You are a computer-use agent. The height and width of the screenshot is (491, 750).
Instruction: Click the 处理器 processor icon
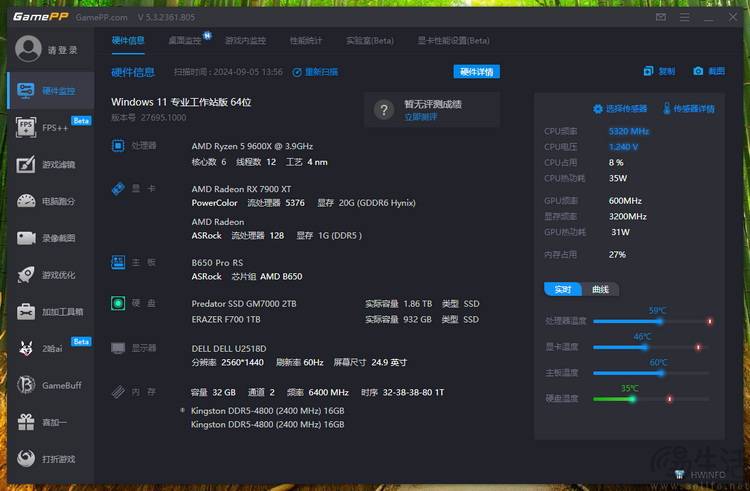coord(118,145)
